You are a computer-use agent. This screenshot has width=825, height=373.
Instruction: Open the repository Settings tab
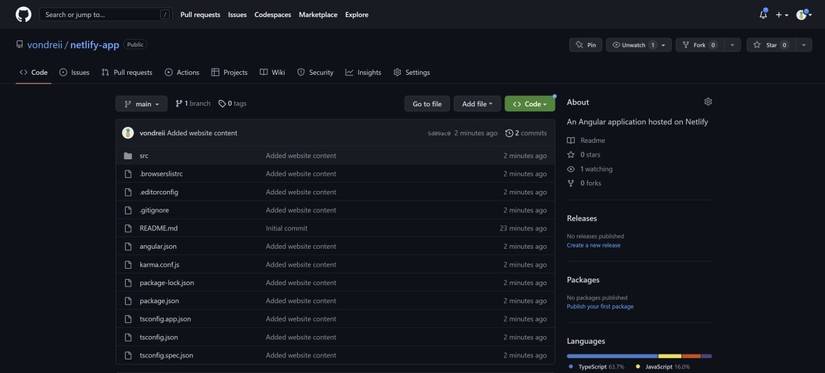[x=411, y=73]
